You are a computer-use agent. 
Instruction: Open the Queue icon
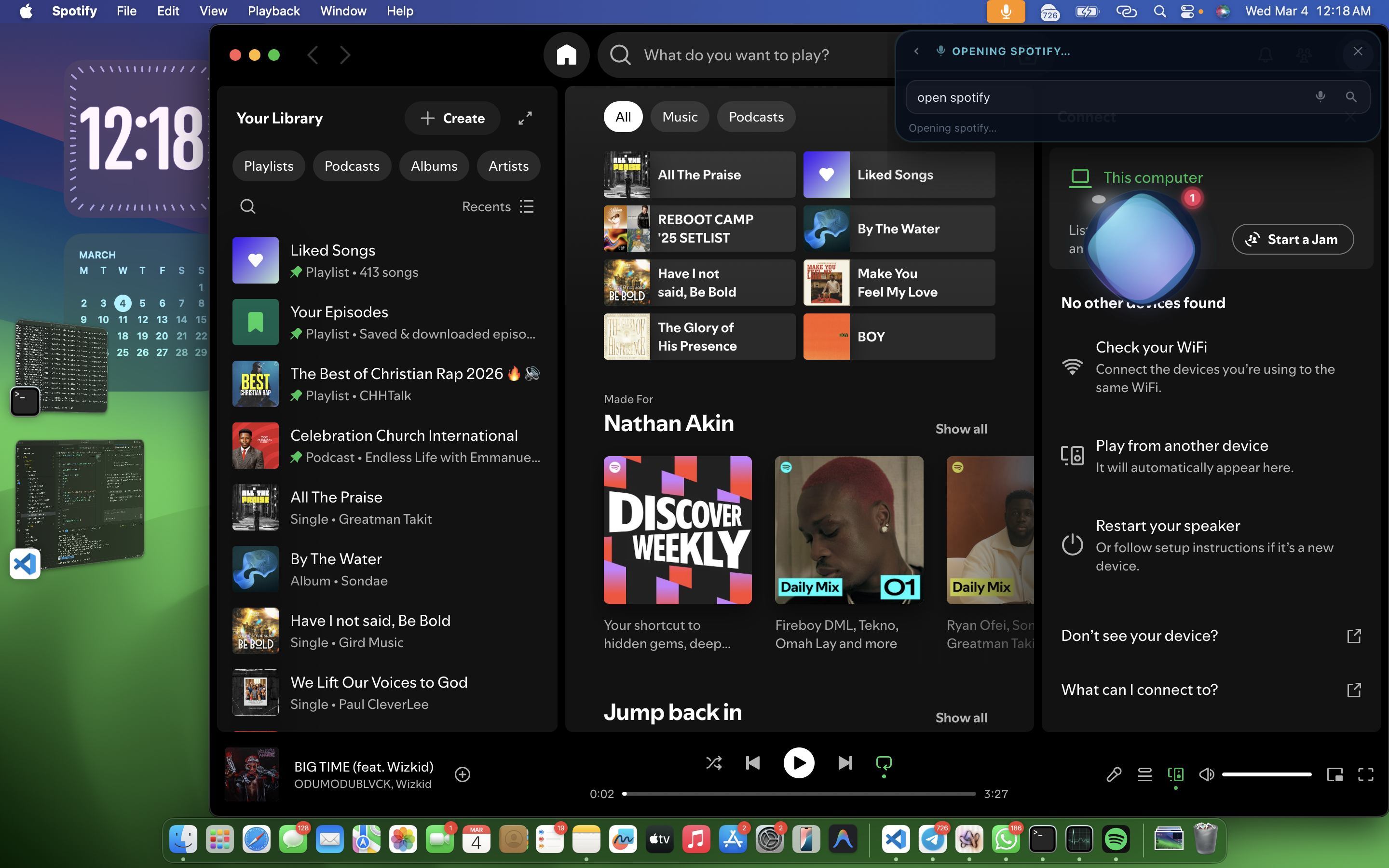coord(1144,774)
